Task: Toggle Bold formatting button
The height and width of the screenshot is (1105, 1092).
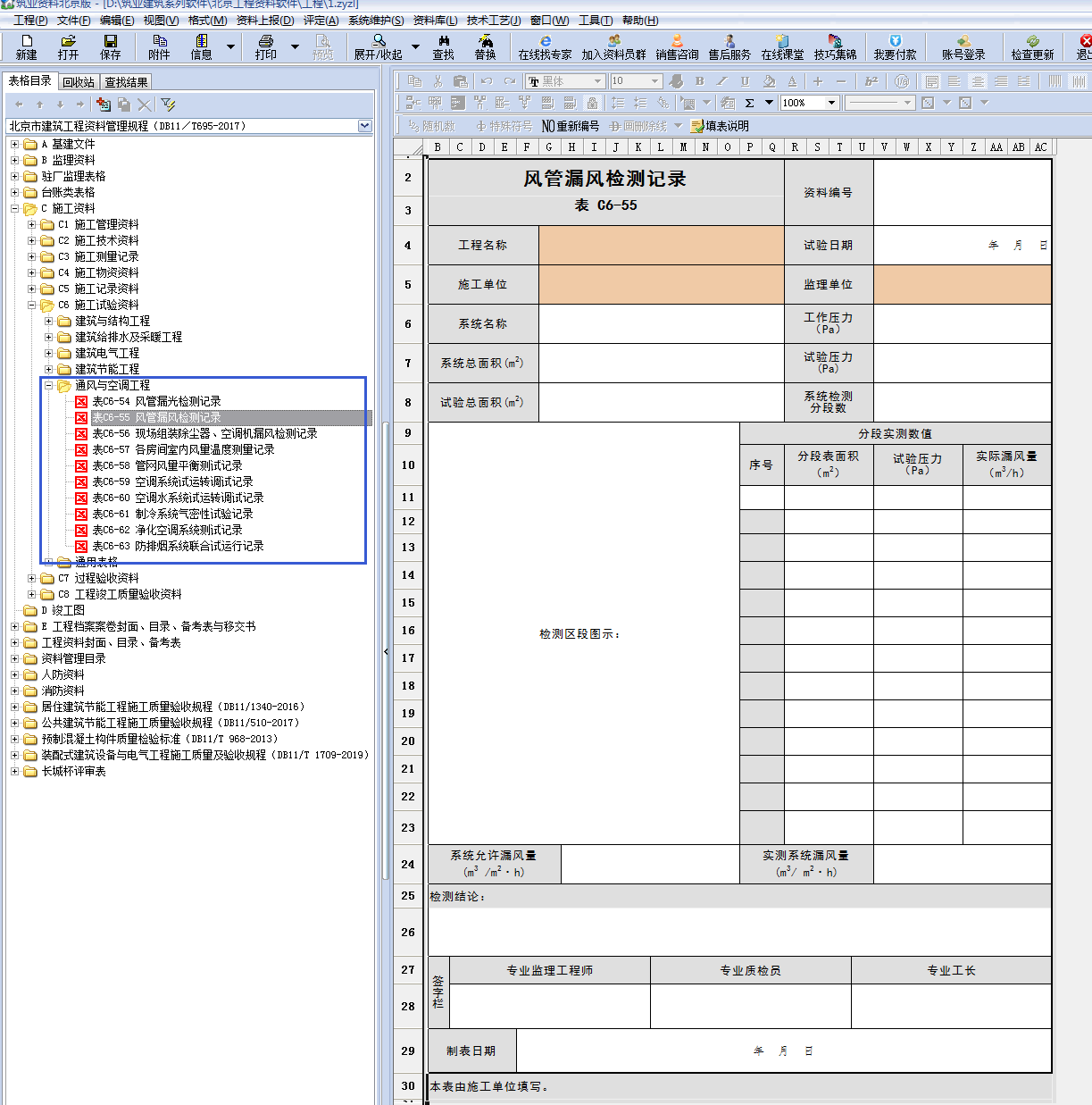Action: (x=699, y=81)
